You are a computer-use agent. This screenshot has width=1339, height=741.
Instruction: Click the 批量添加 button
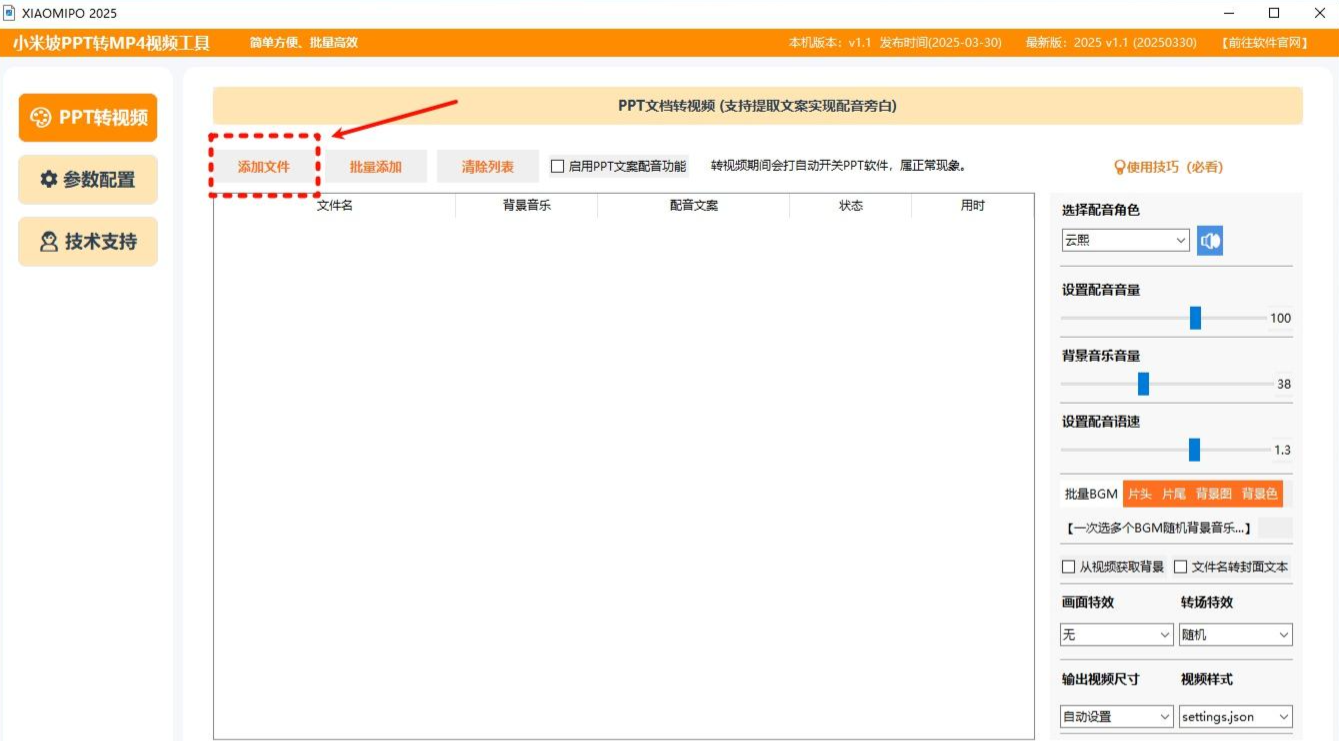[376, 167]
